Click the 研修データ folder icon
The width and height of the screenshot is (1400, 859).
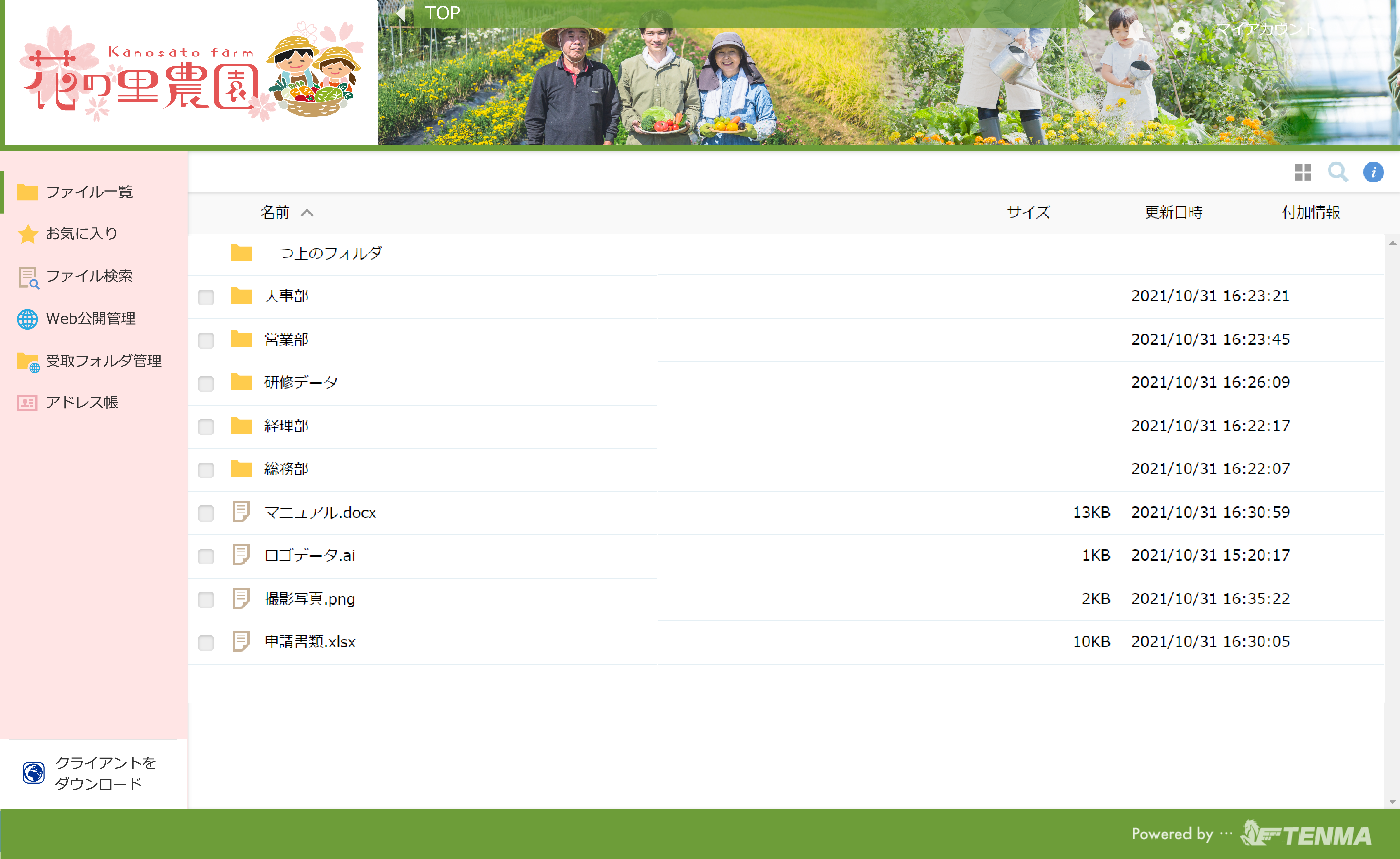click(x=241, y=382)
